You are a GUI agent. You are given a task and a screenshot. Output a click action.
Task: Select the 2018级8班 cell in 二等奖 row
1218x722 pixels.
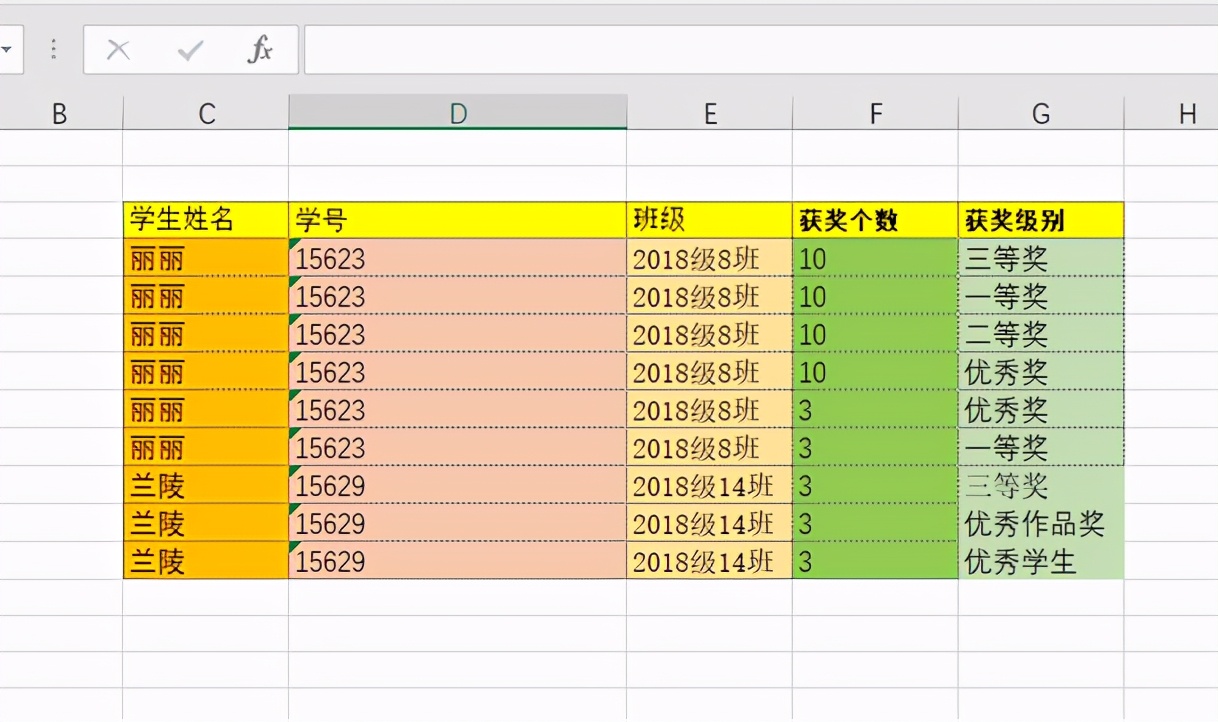click(710, 334)
